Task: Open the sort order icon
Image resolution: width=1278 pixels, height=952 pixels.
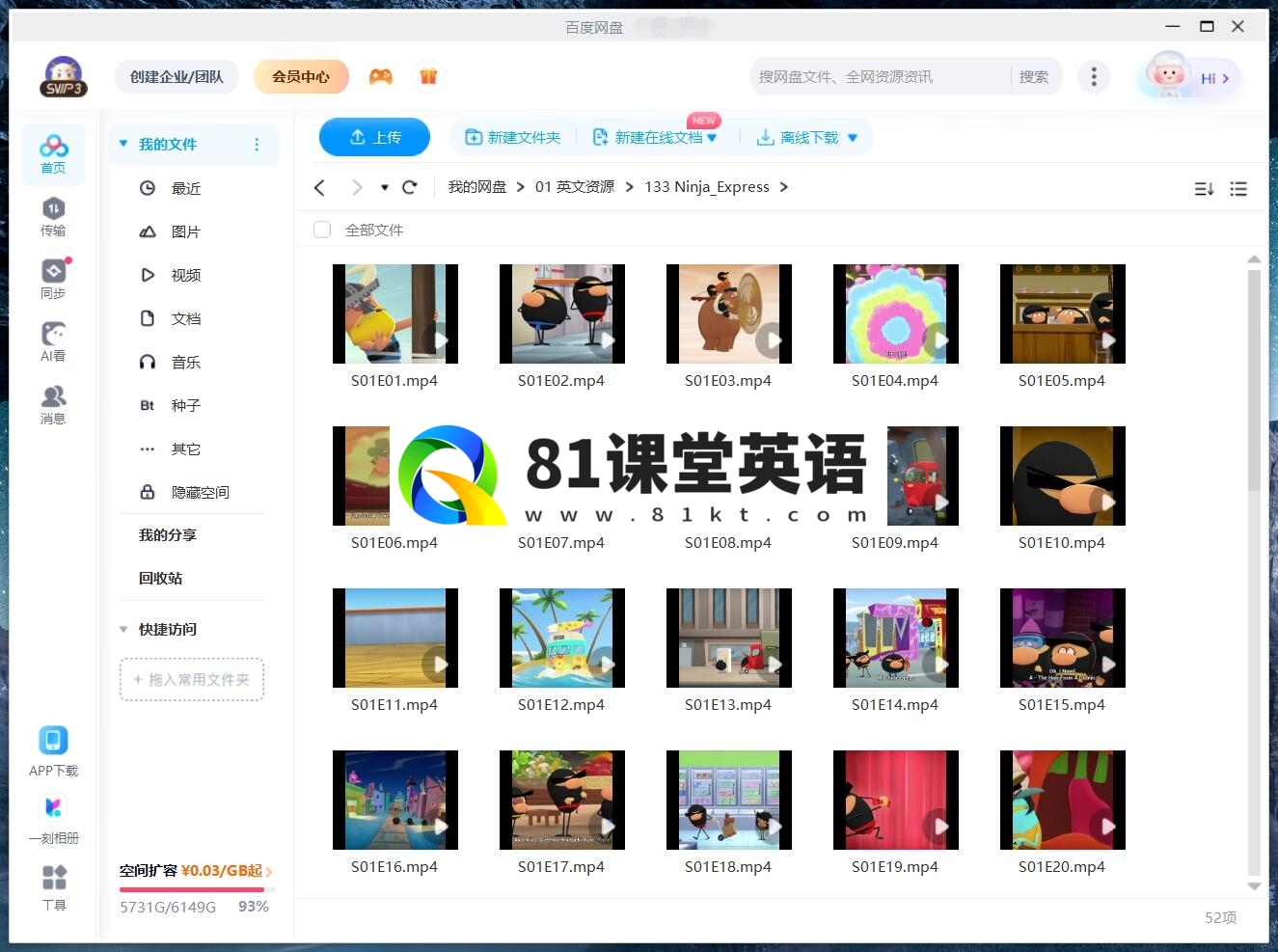Action: click(x=1204, y=189)
